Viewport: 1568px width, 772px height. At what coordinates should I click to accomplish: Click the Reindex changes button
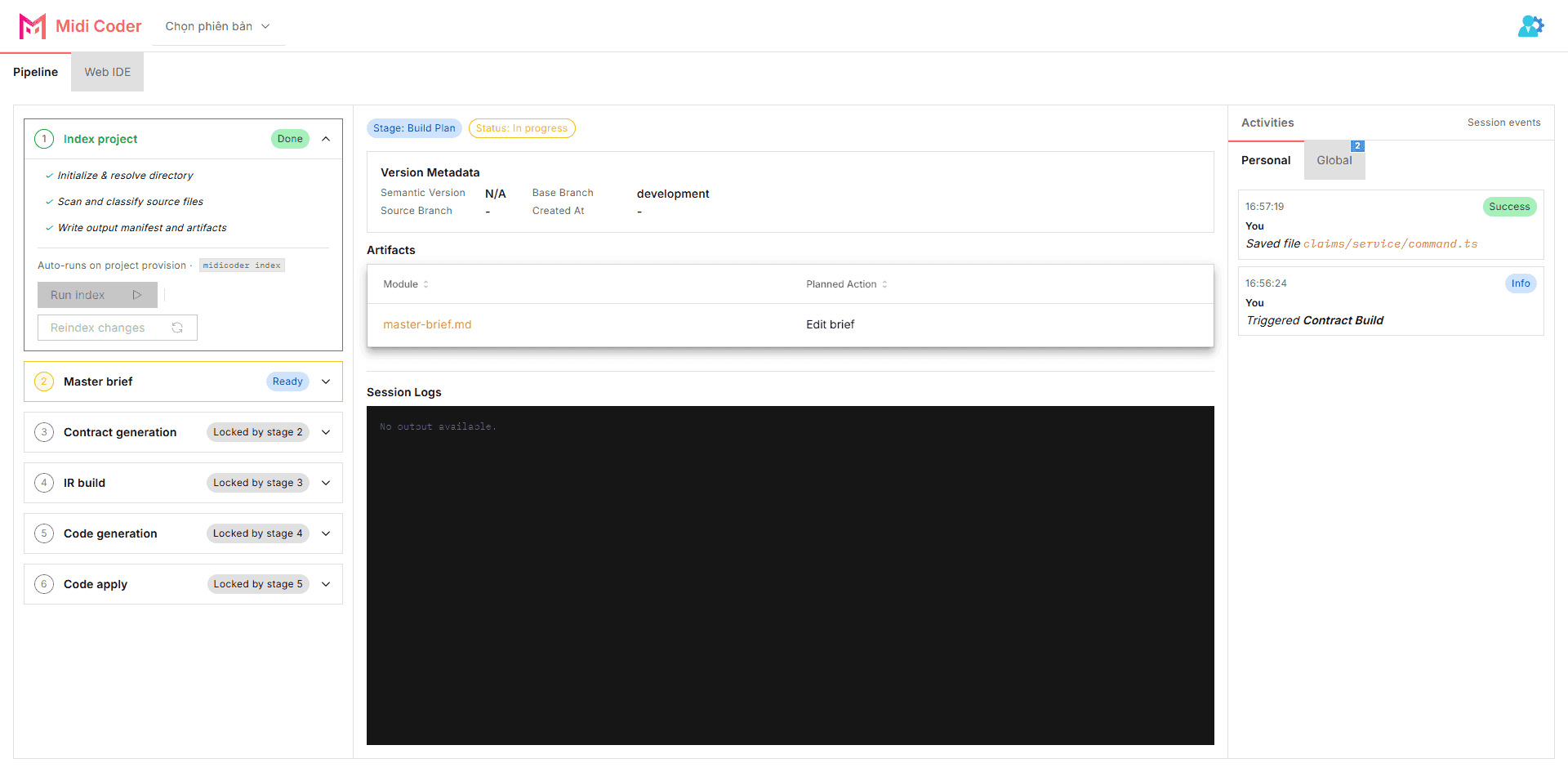117,328
